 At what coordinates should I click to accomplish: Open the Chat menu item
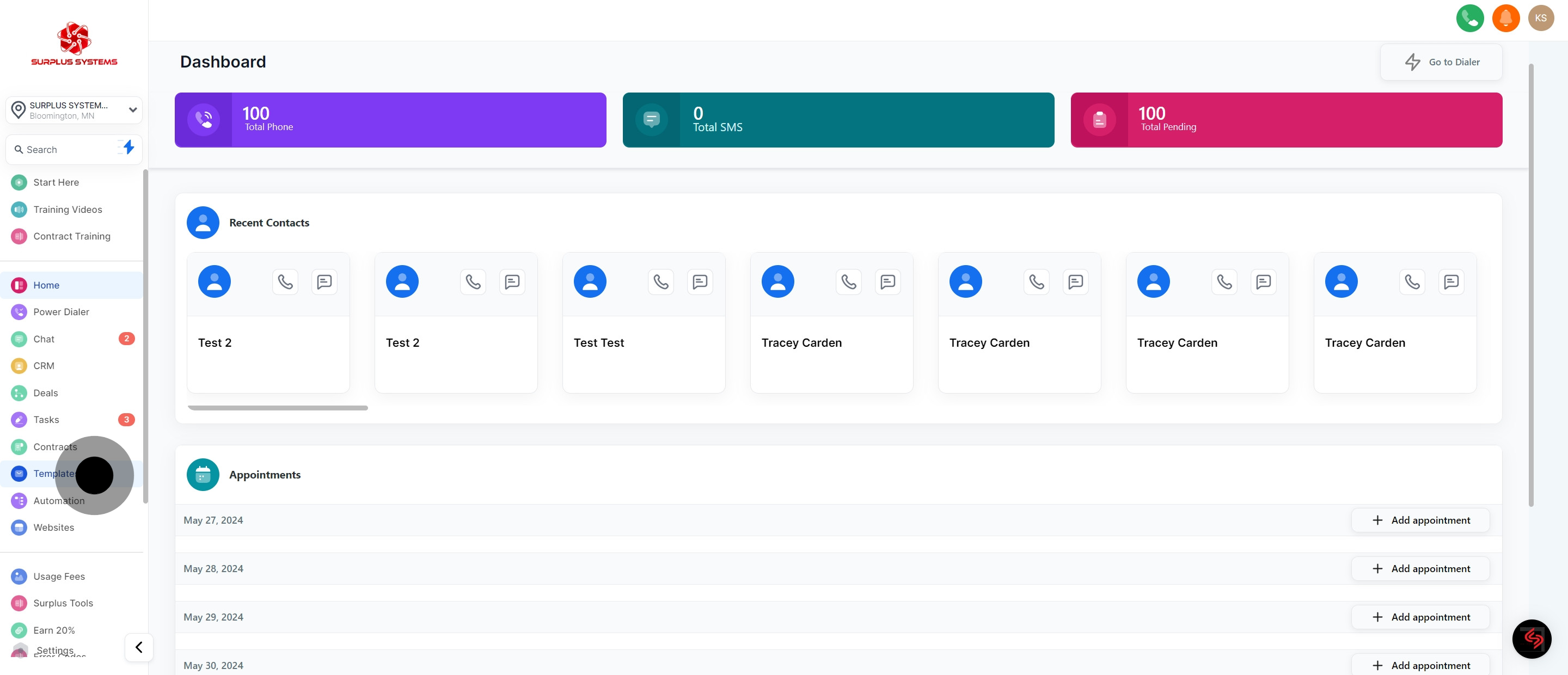click(44, 339)
